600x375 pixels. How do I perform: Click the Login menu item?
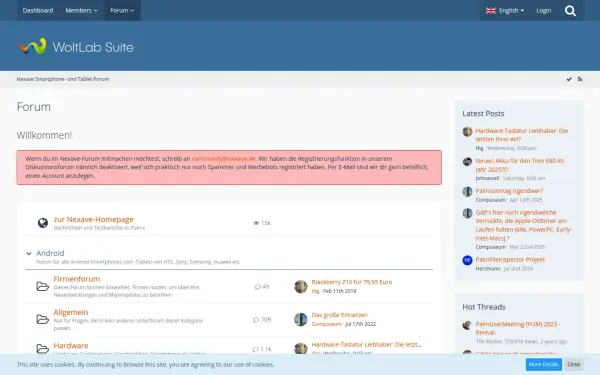(x=544, y=10)
